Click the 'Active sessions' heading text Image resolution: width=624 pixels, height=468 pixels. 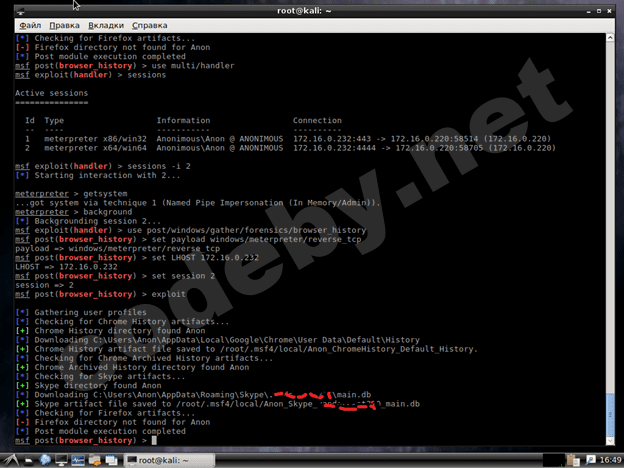pos(51,93)
